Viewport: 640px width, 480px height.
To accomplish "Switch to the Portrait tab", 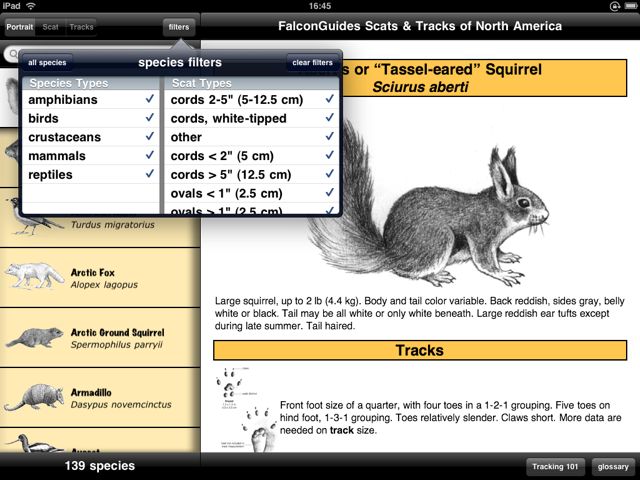I will pos(20,27).
